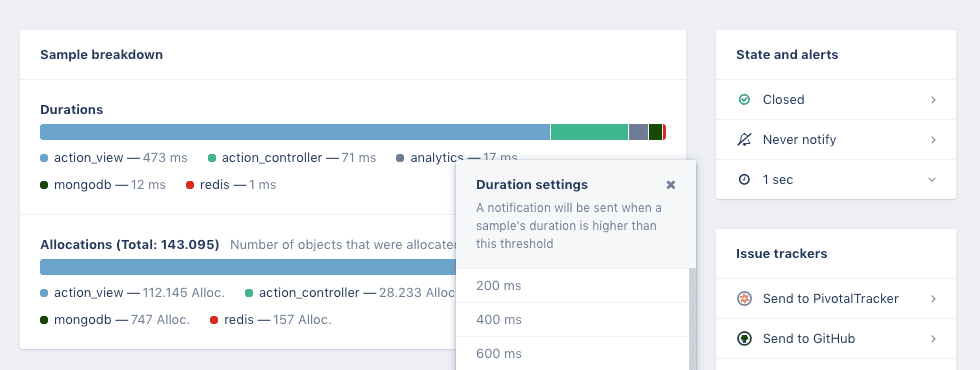Click the Duration settings list scrollbar
Screen dimensions: 980x370
pyautogui.click(x=692, y=319)
